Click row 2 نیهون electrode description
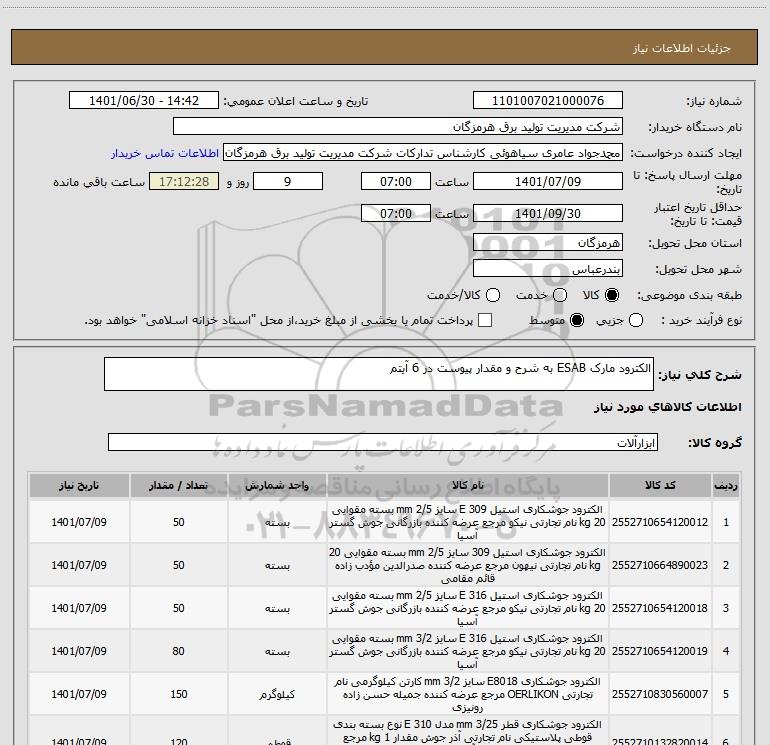This screenshot has height=745, width=770. 468,565
